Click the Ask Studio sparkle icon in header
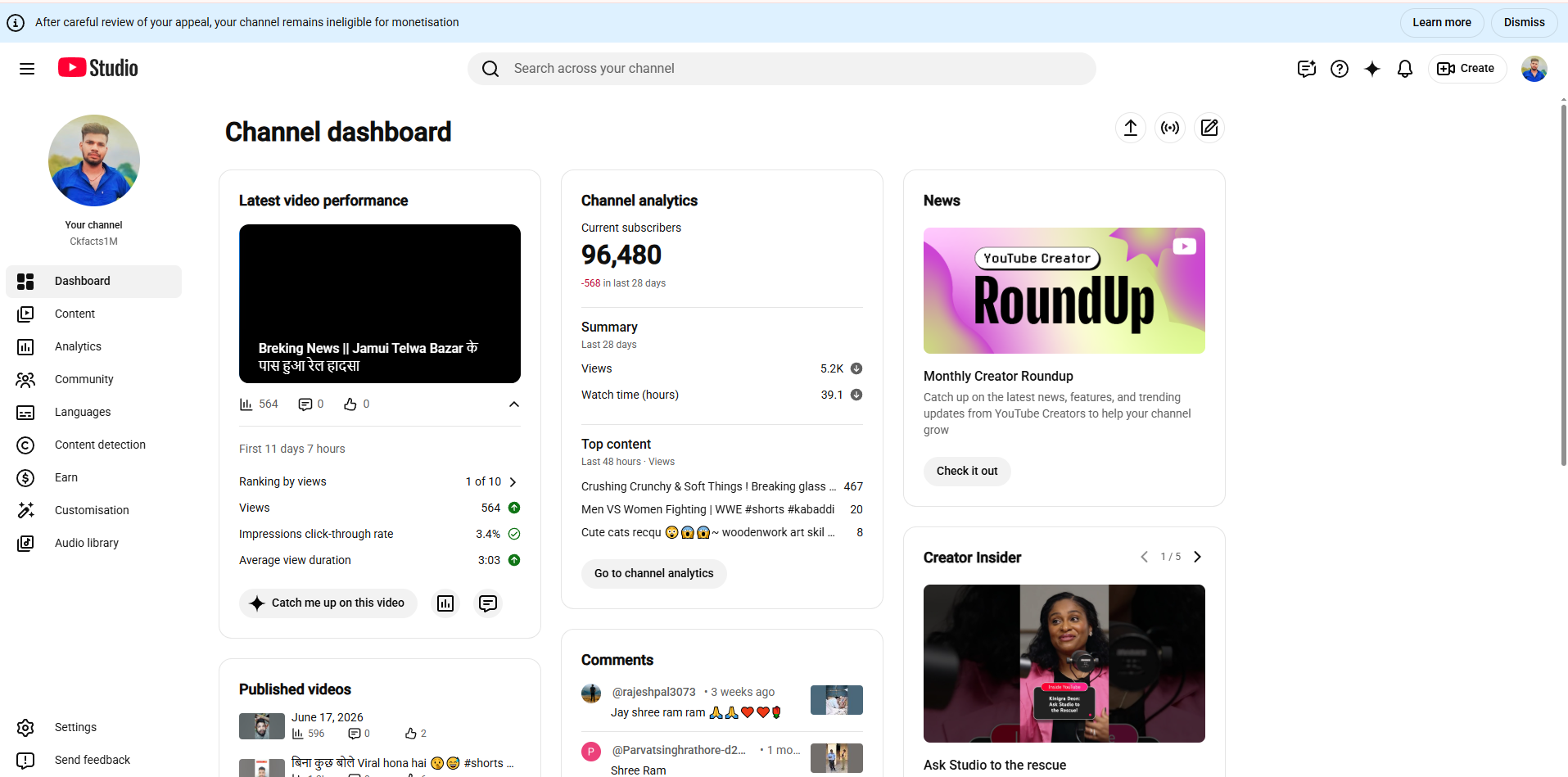Image resolution: width=1568 pixels, height=777 pixels. point(1372,69)
